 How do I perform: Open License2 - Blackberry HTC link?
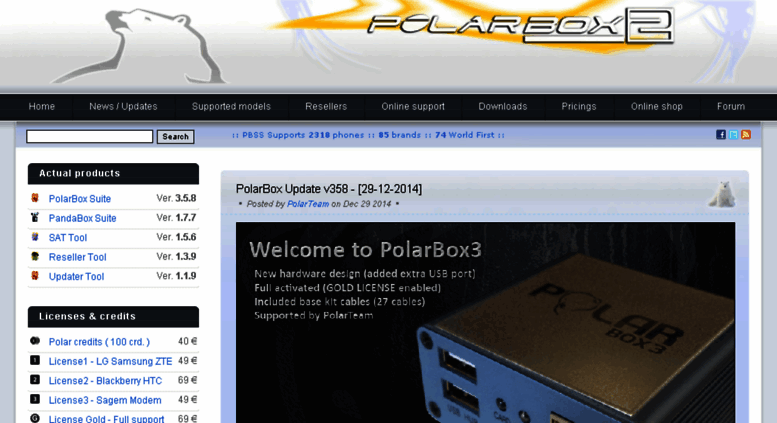click(105, 380)
